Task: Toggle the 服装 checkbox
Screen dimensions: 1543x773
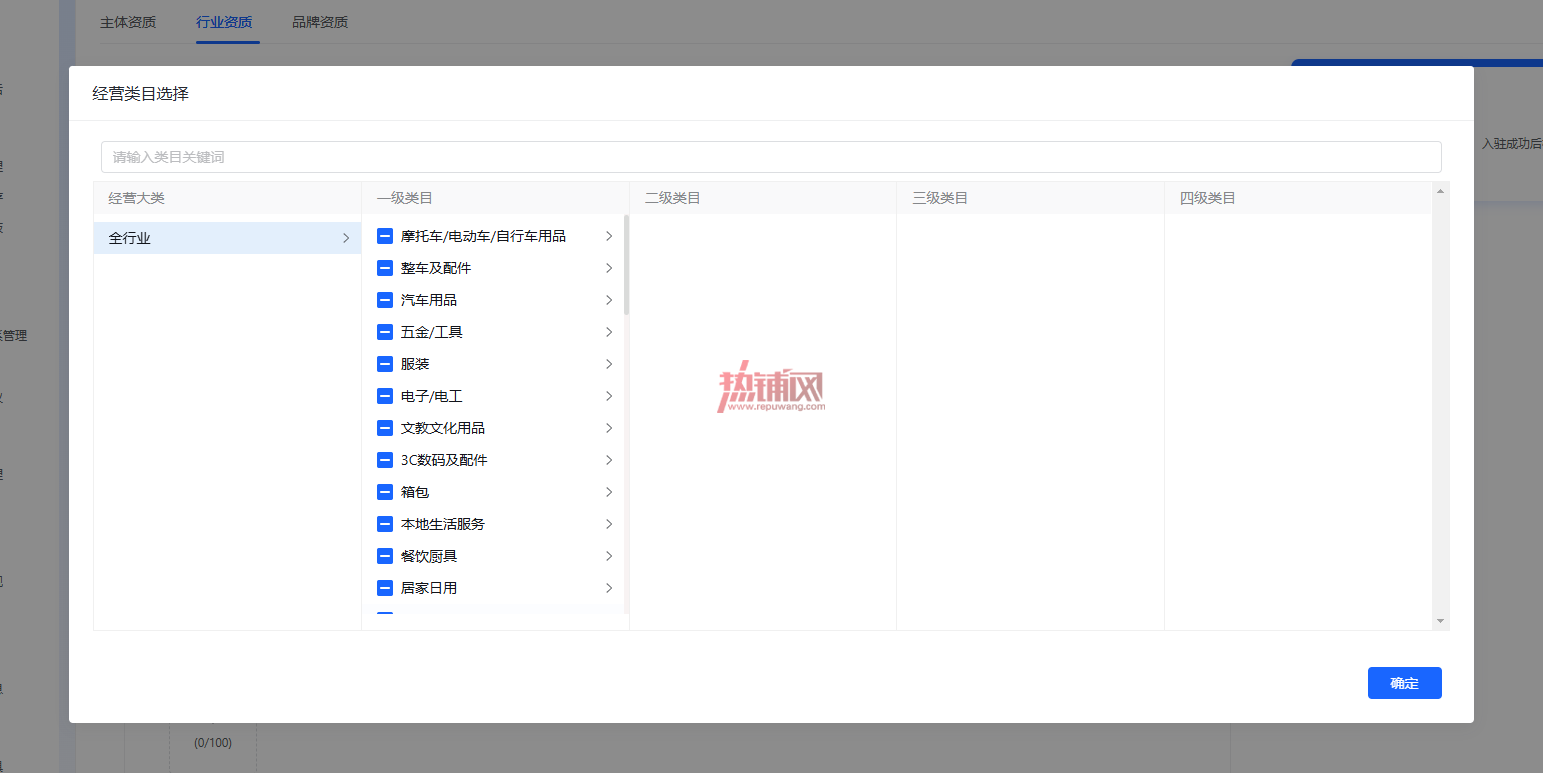Action: pos(385,364)
